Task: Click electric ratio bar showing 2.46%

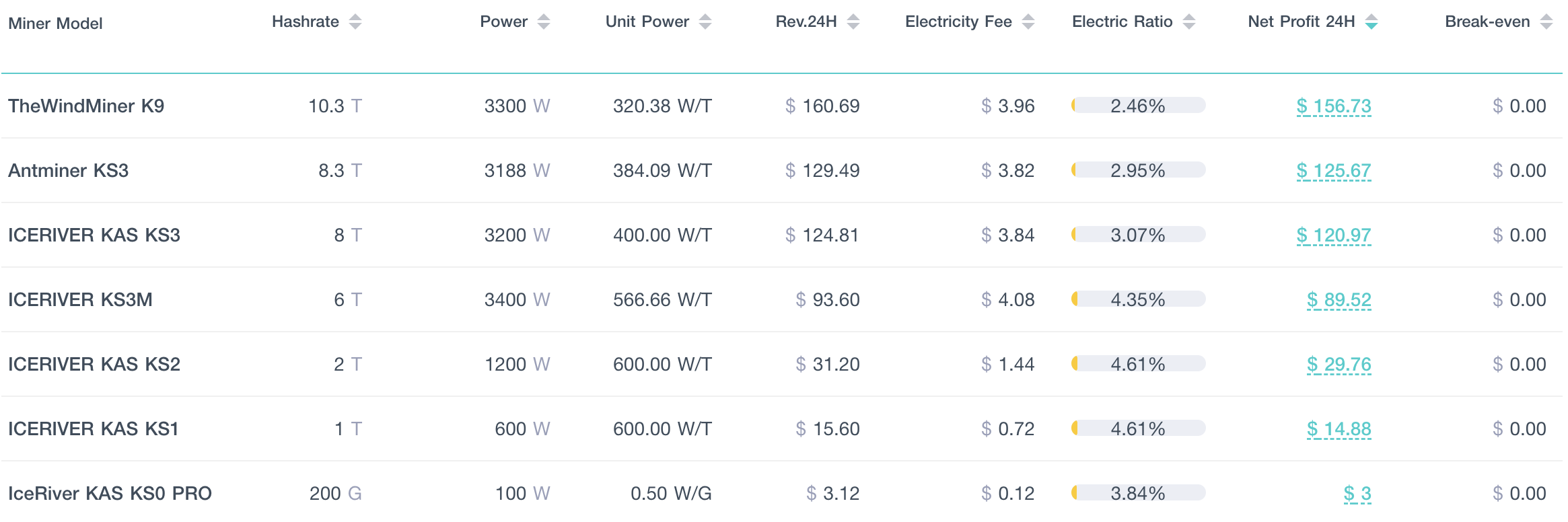Action: tap(1139, 106)
